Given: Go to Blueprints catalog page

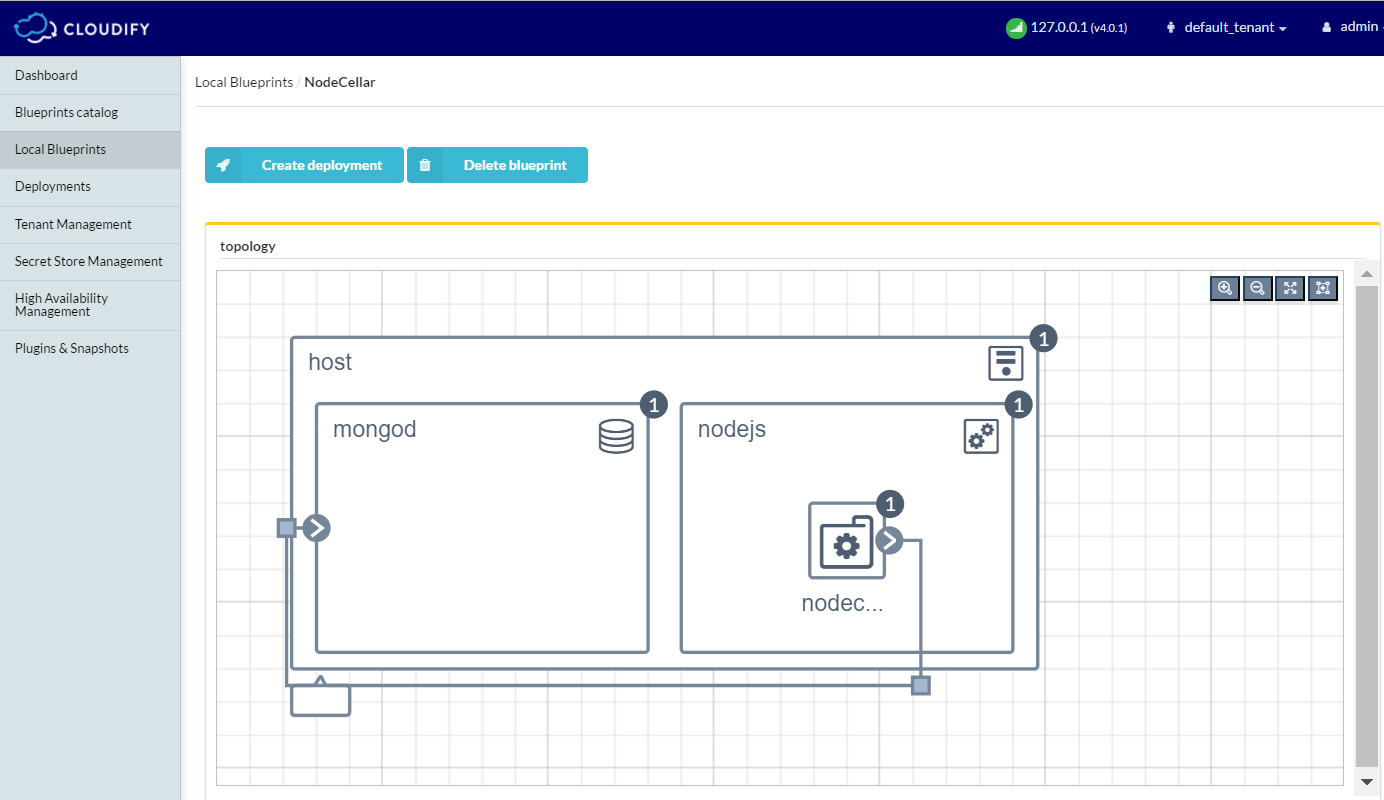Looking at the screenshot, I should 90,112.
